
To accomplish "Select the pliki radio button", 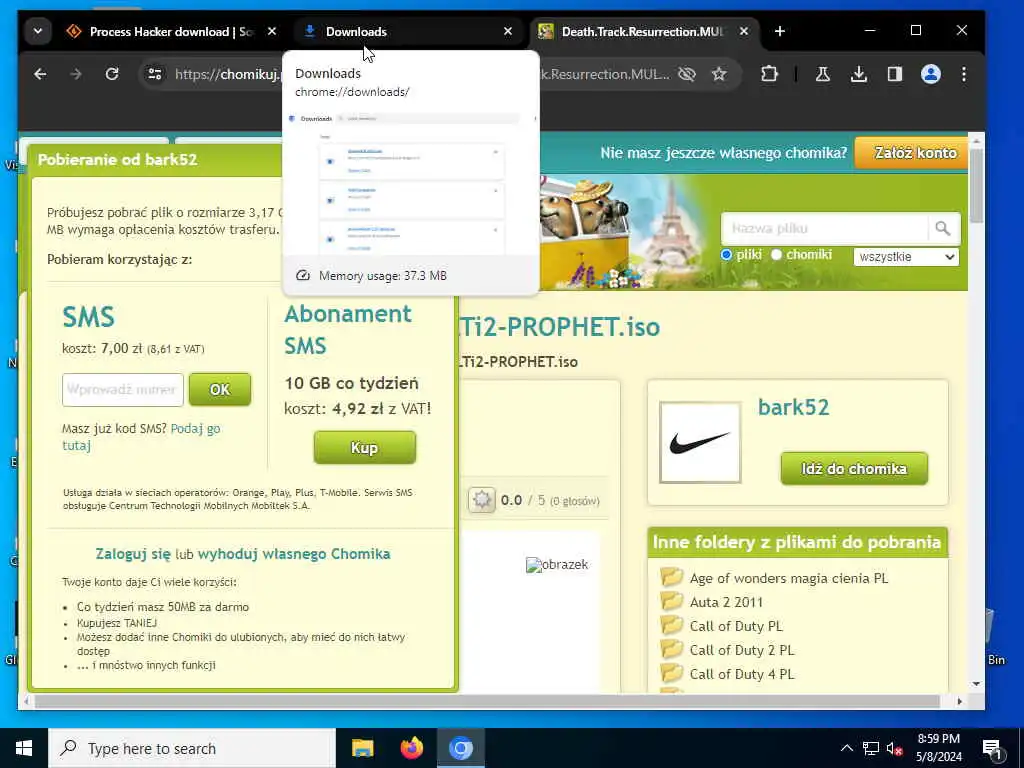I will point(726,255).
